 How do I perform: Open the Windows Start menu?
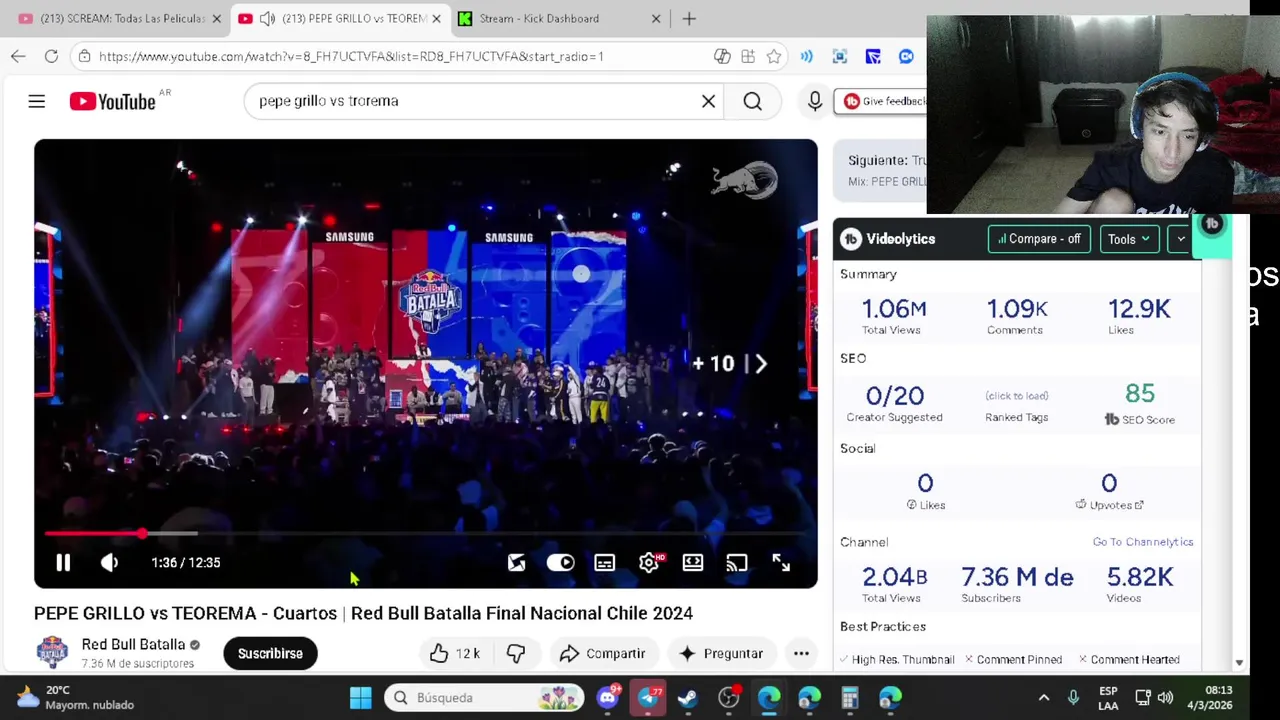(361, 697)
